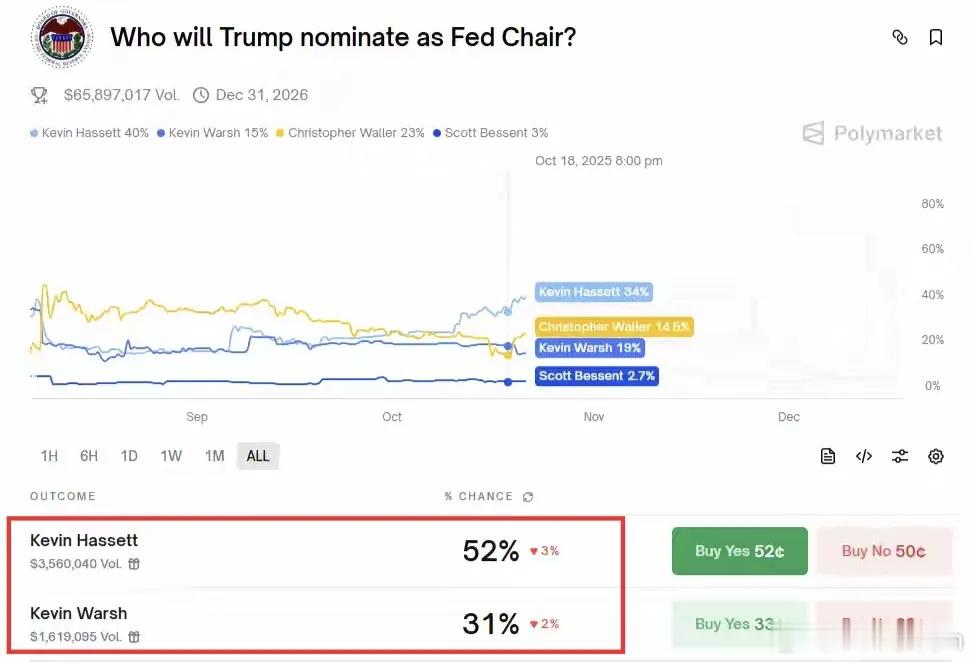The width and height of the screenshot is (972, 662).
Task: Click the embed code icon
Action: [864, 456]
